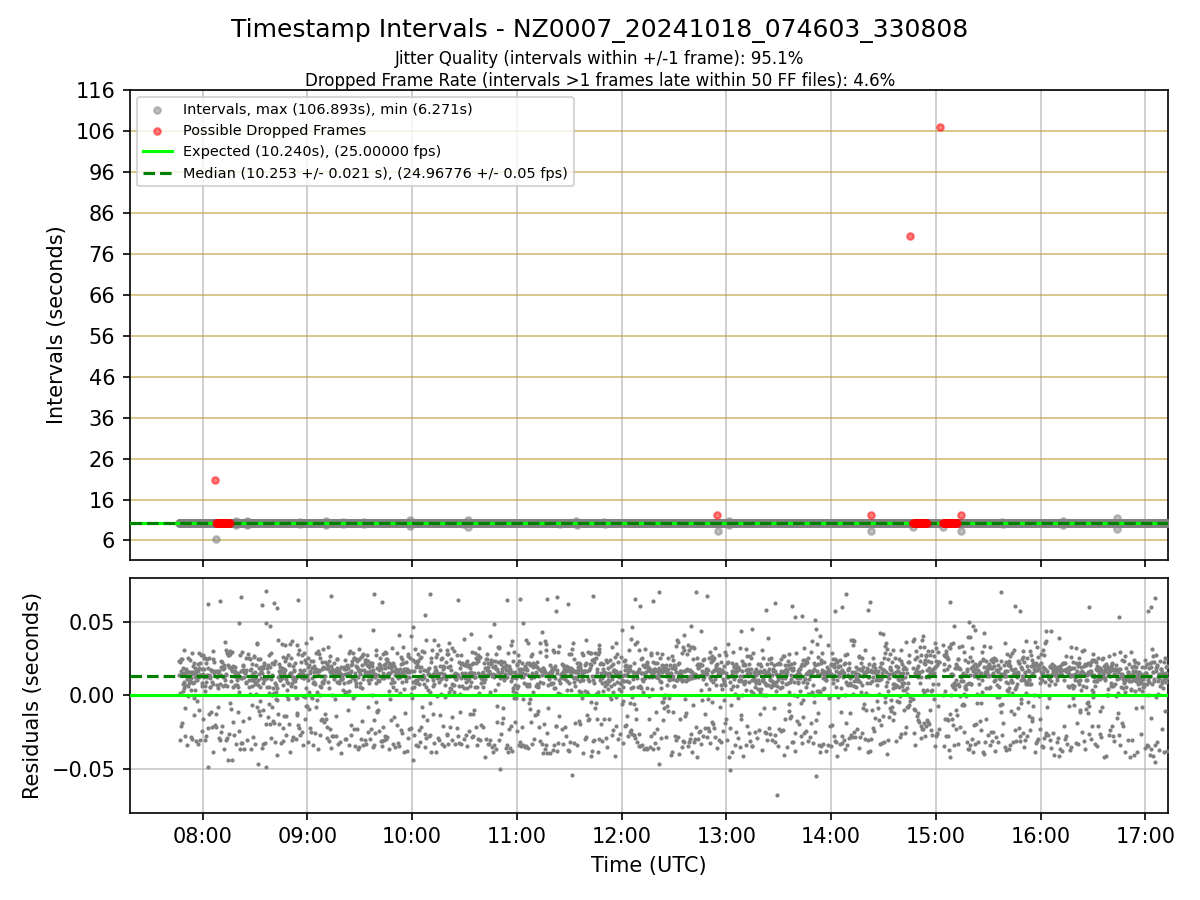1200x900 pixels.
Task: Click the Intervals (seconds) y-axis label
Action: click(x=56, y=325)
